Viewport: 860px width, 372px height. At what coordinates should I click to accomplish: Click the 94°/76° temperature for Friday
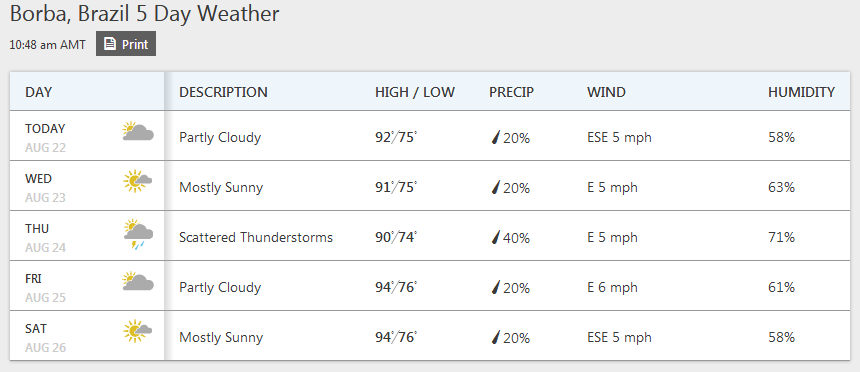tap(396, 287)
